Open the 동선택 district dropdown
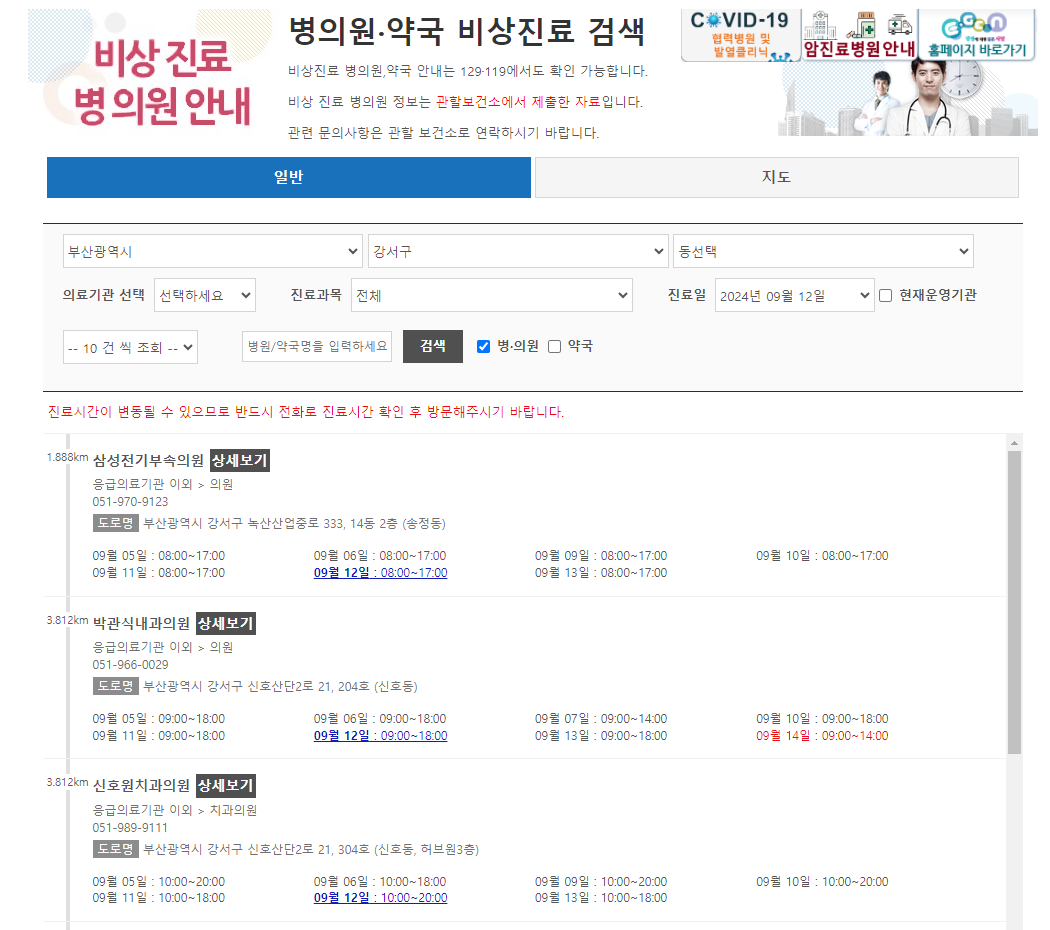Image resolution: width=1050 pixels, height=930 pixels. 822,251
